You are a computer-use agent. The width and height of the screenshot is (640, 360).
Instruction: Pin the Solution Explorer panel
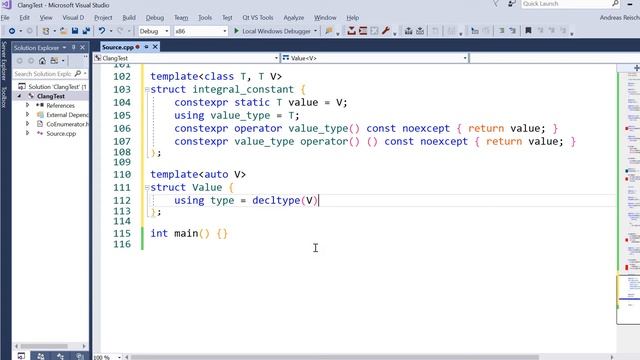click(74, 47)
